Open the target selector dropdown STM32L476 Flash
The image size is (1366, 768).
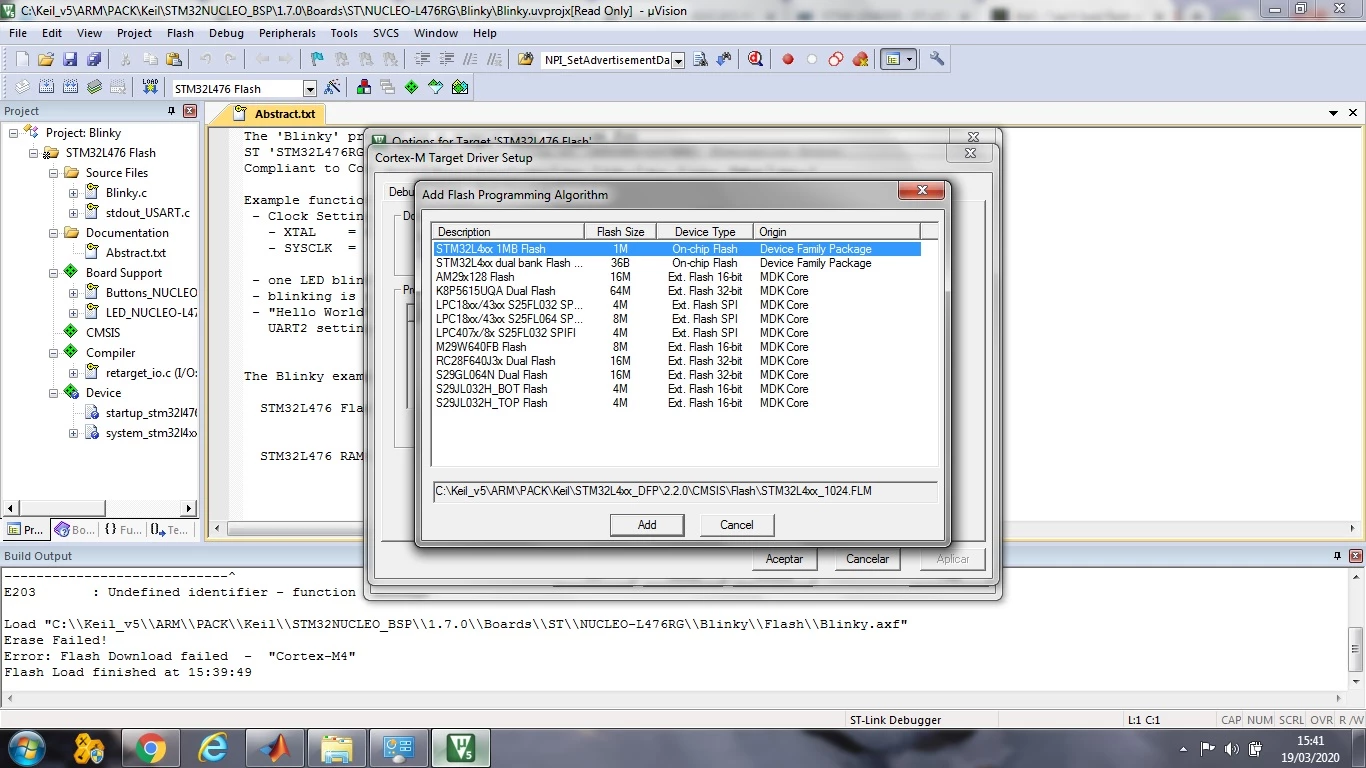click(x=310, y=89)
